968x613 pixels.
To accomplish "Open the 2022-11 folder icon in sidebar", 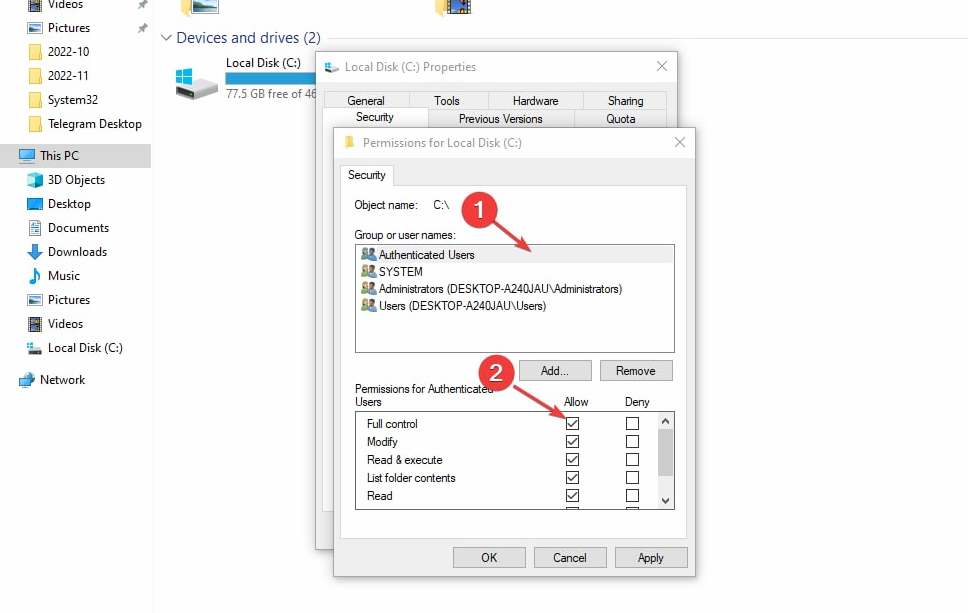I will [35, 76].
